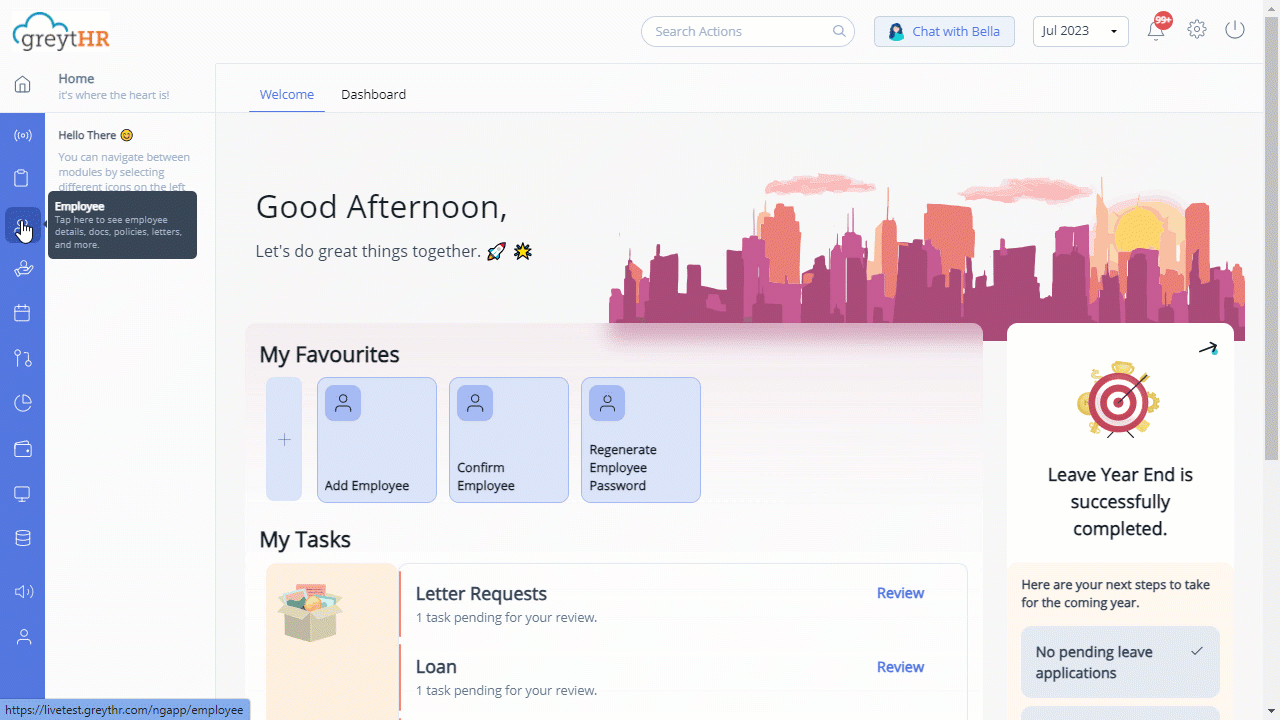Open the megaphone announcements icon
Image resolution: width=1280 pixels, height=720 pixels.
click(22, 591)
